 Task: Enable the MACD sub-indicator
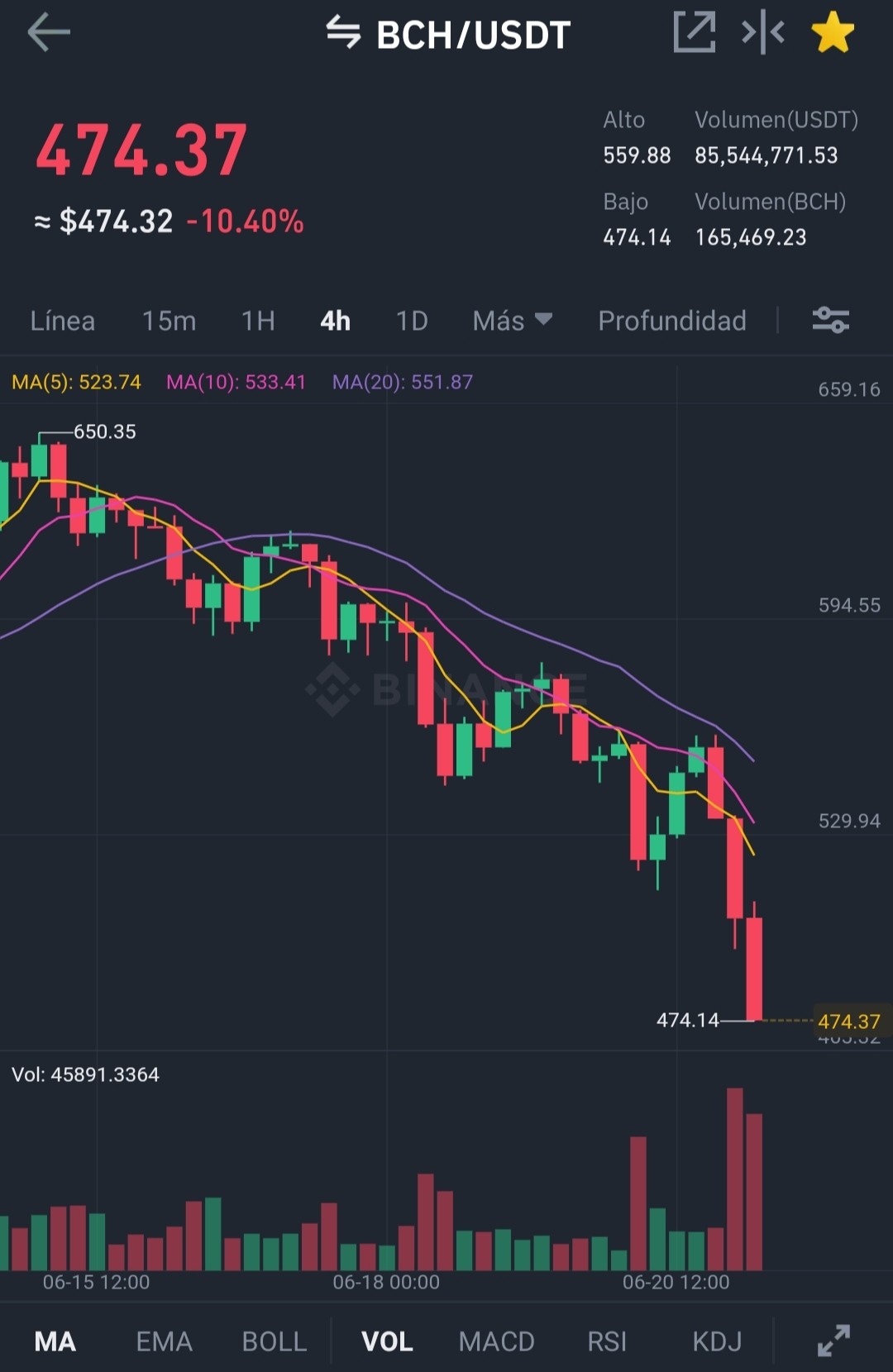497,1341
